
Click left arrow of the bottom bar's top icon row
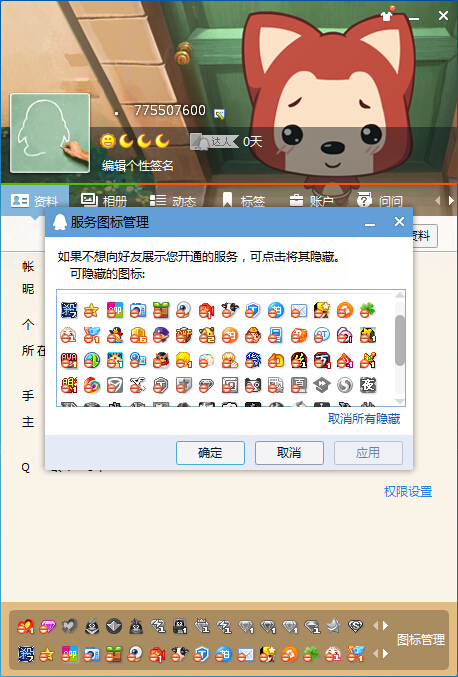(x=376, y=626)
